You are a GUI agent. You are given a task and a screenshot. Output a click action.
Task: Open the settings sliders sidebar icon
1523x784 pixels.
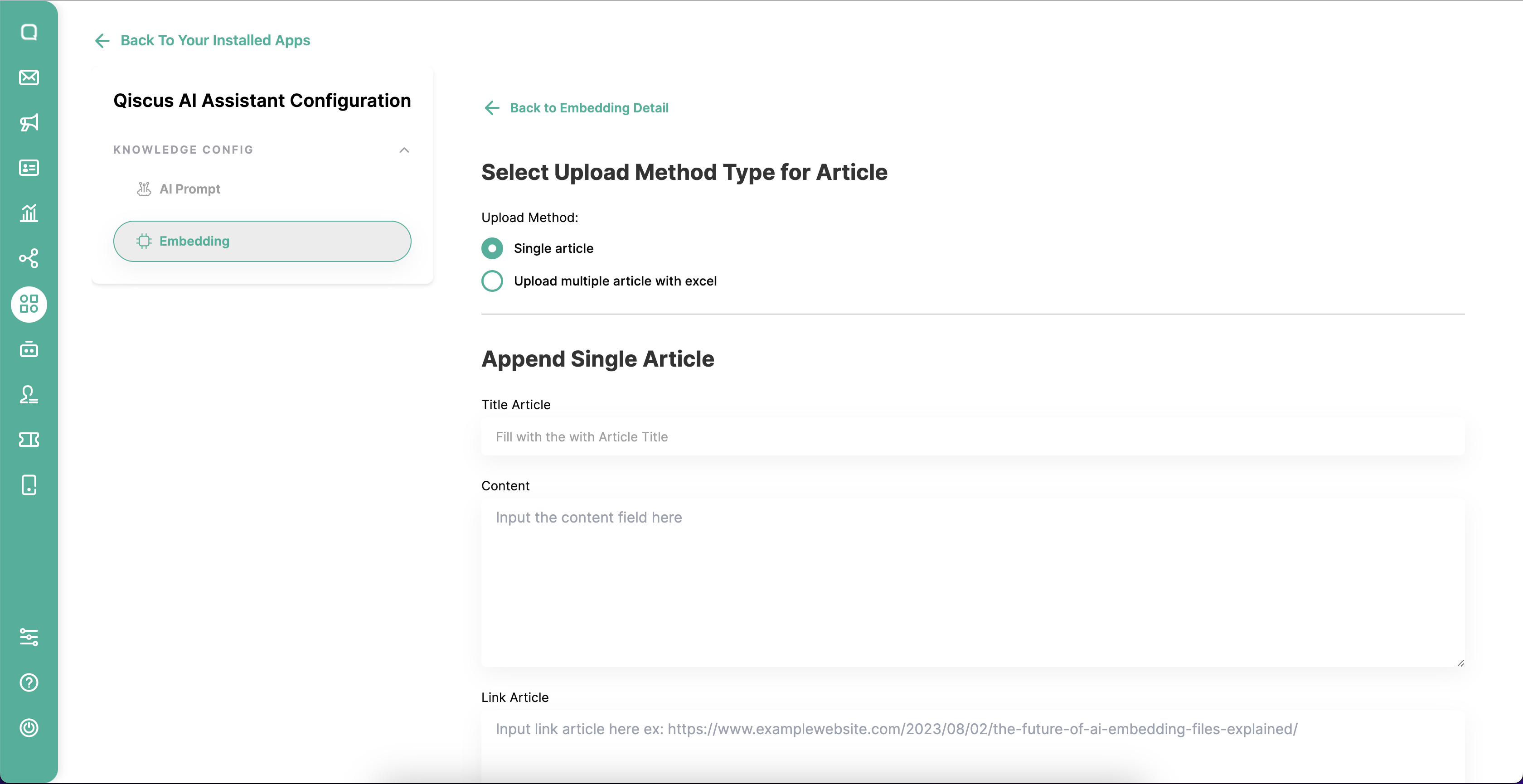(29, 637)
